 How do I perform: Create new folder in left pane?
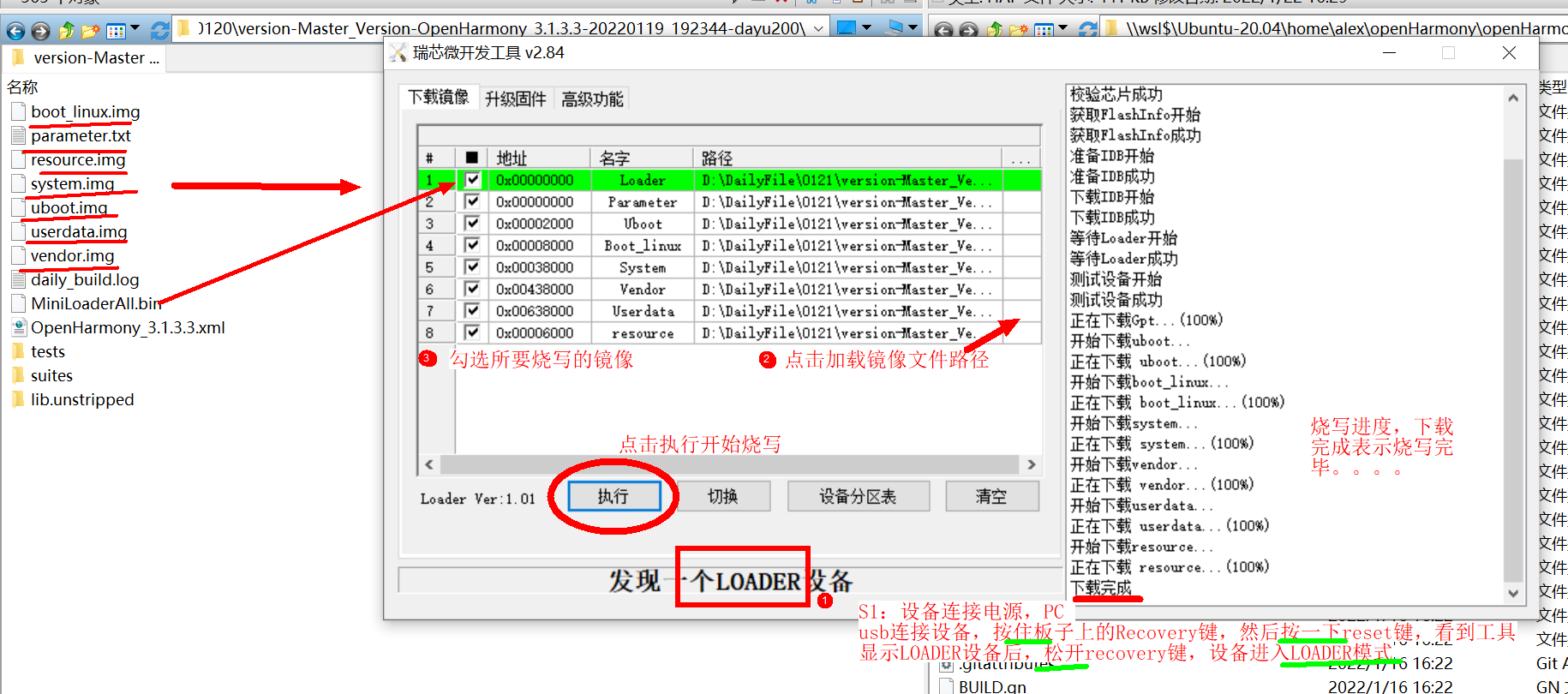[91, 31]
